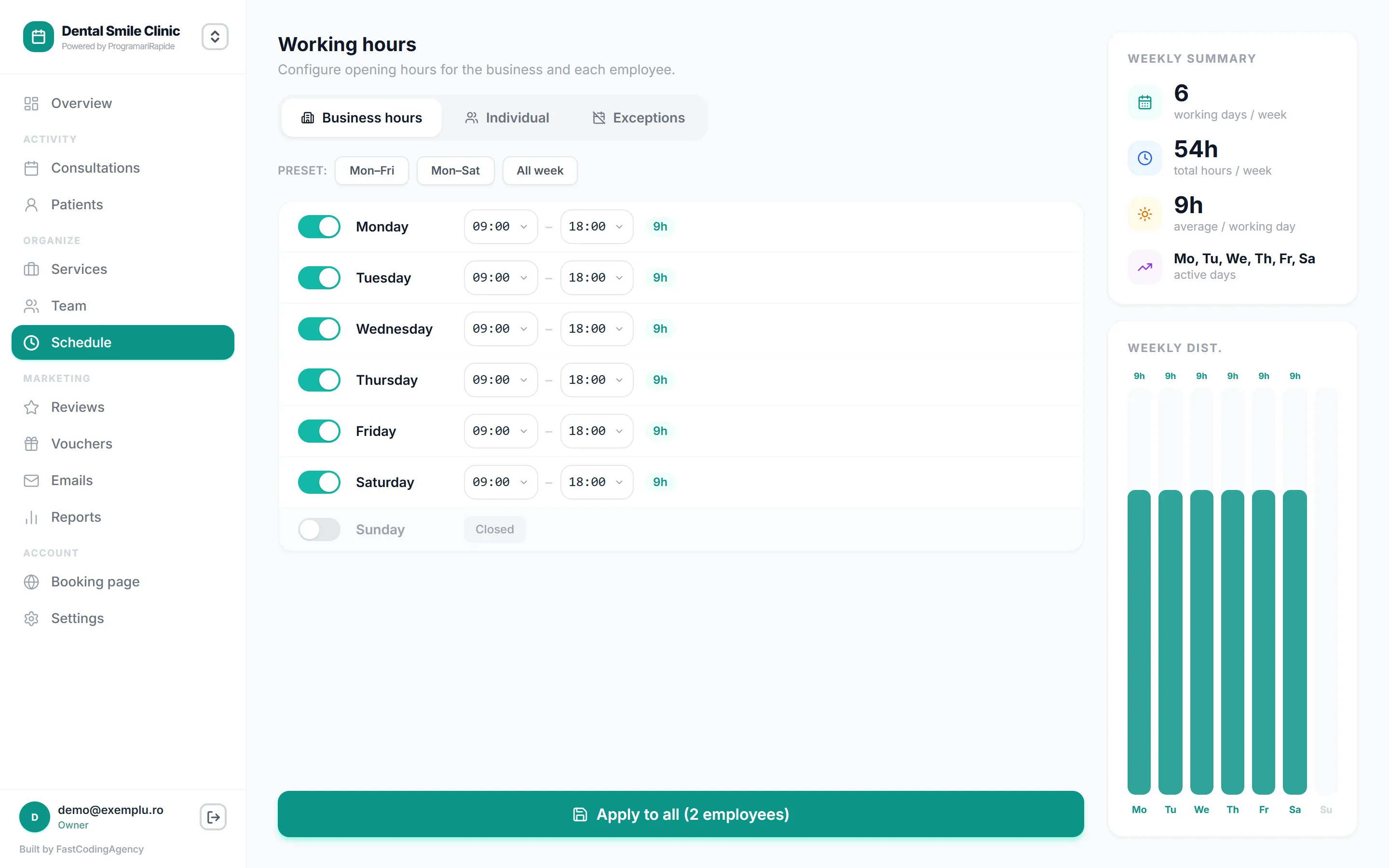
Task: Open Monday start time 09:00 dropdown
Action: [x=501, y=227]
